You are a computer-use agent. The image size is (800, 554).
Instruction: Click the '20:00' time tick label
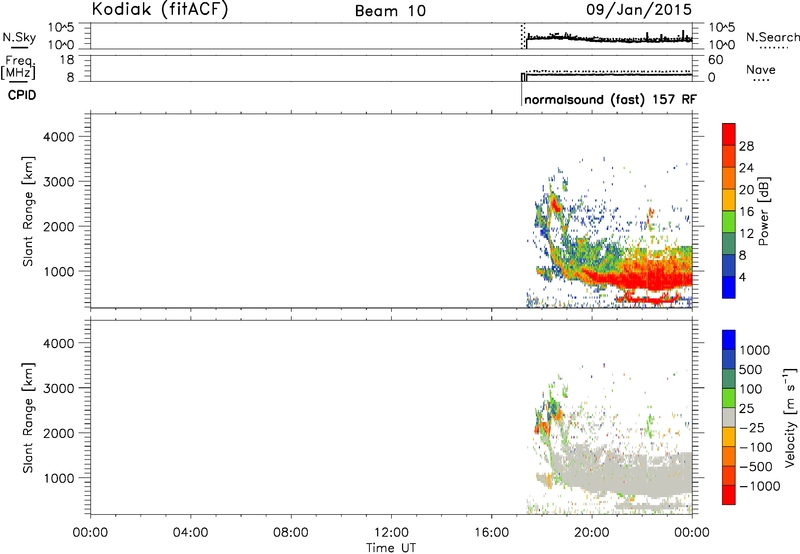coord(592,533)
